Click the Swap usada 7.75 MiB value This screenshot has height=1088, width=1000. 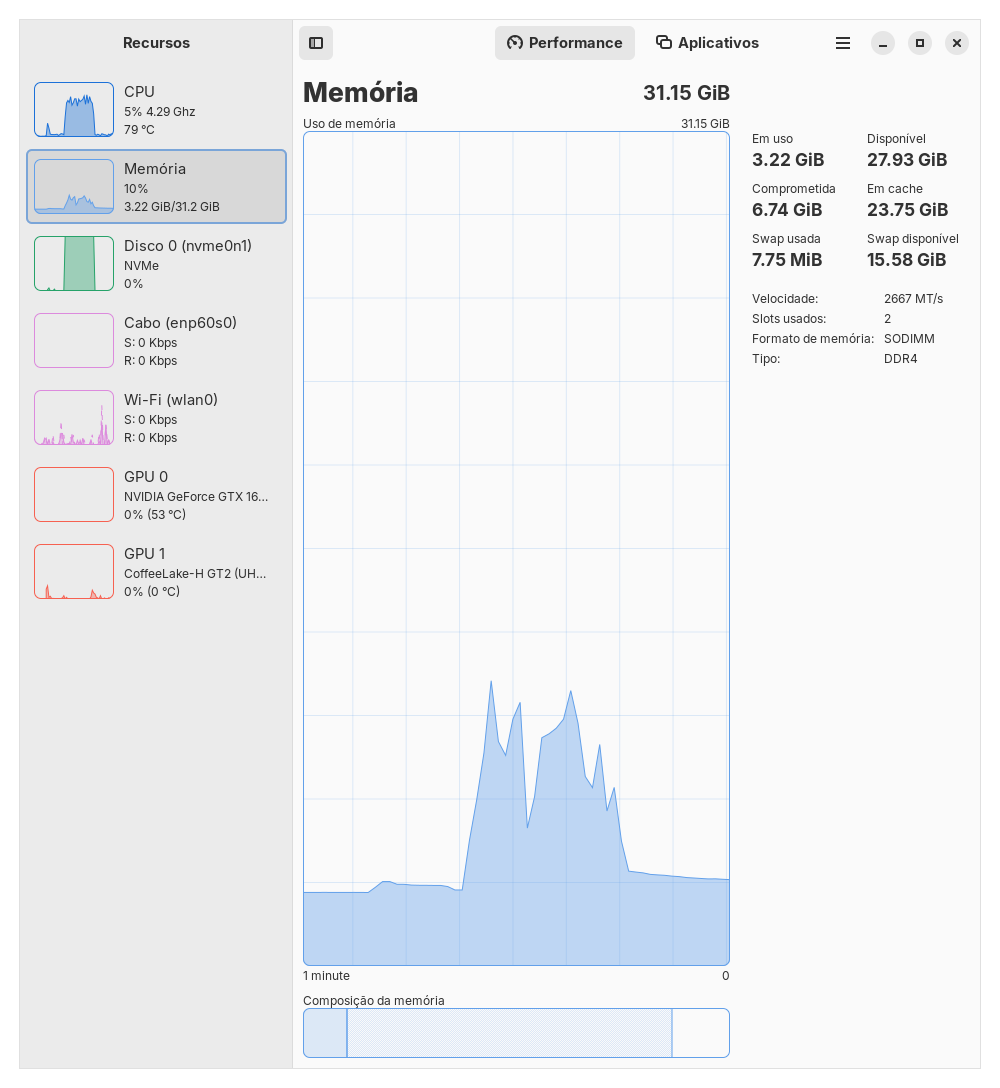tap(787, 260)
